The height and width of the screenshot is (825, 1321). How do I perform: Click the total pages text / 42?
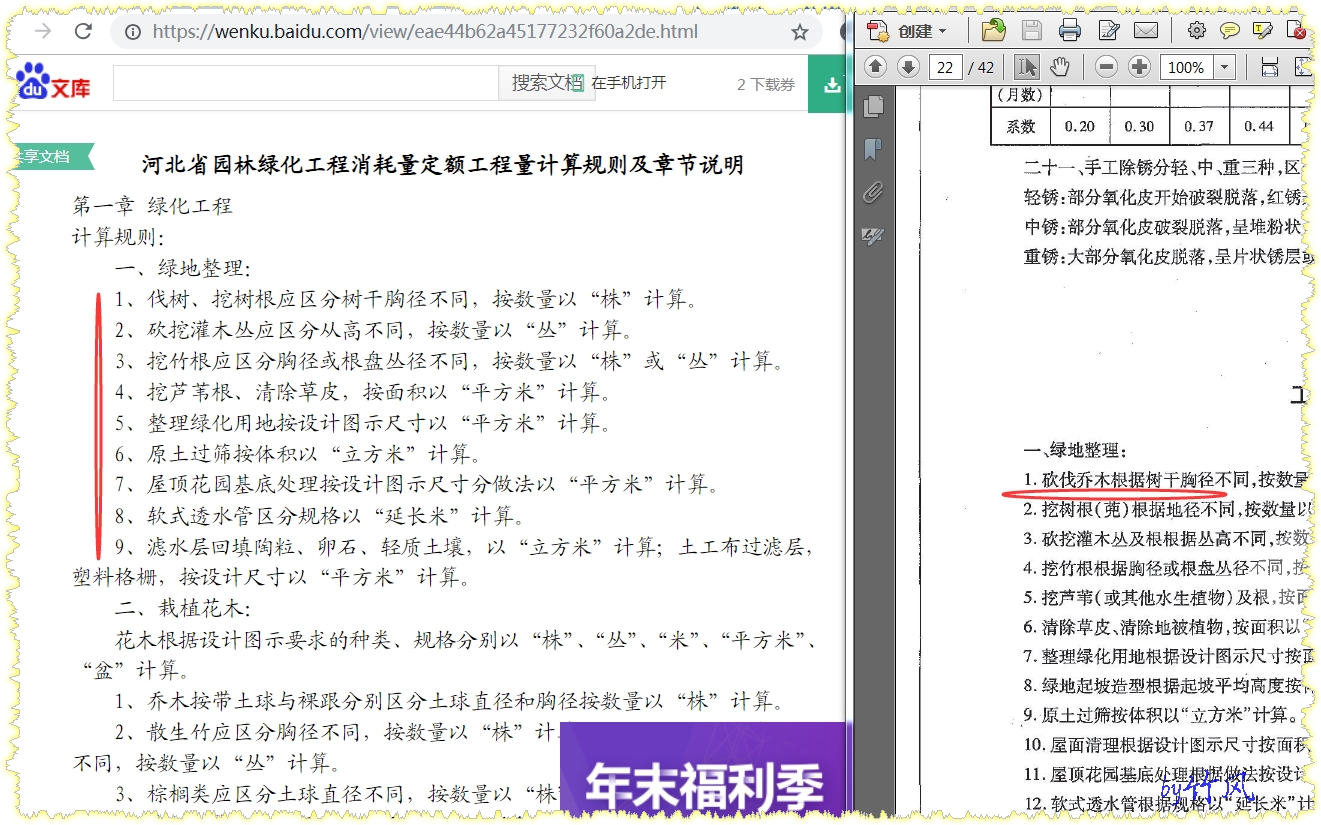(982, 68)
